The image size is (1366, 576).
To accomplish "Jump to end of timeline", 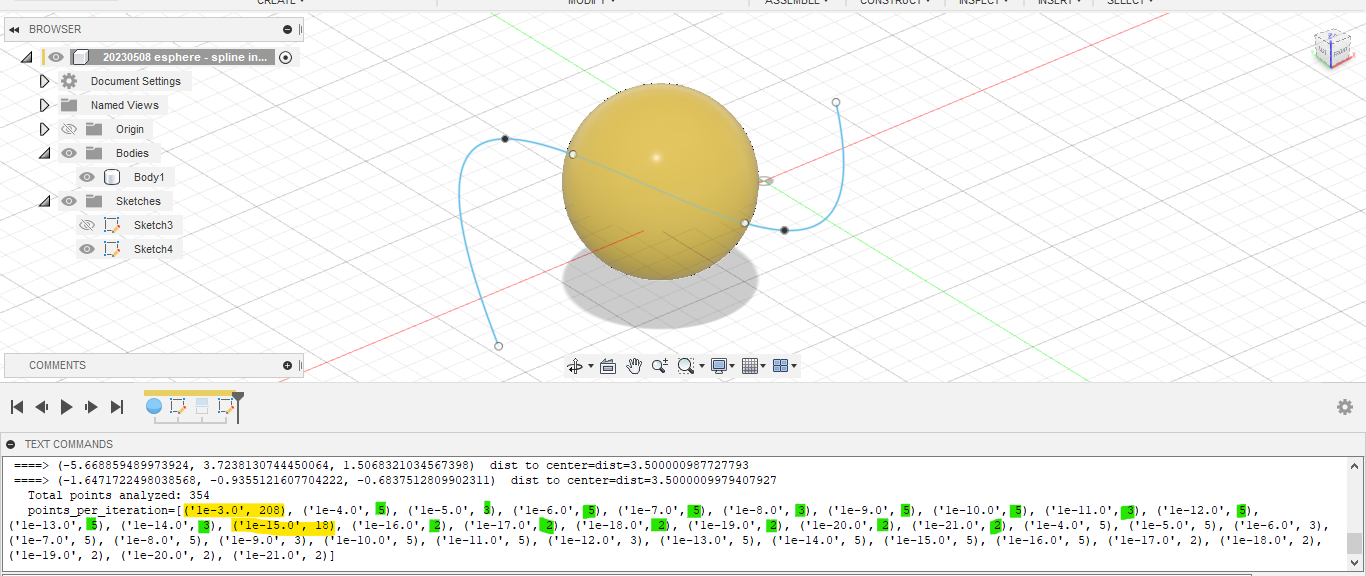I will pos(117,407).
